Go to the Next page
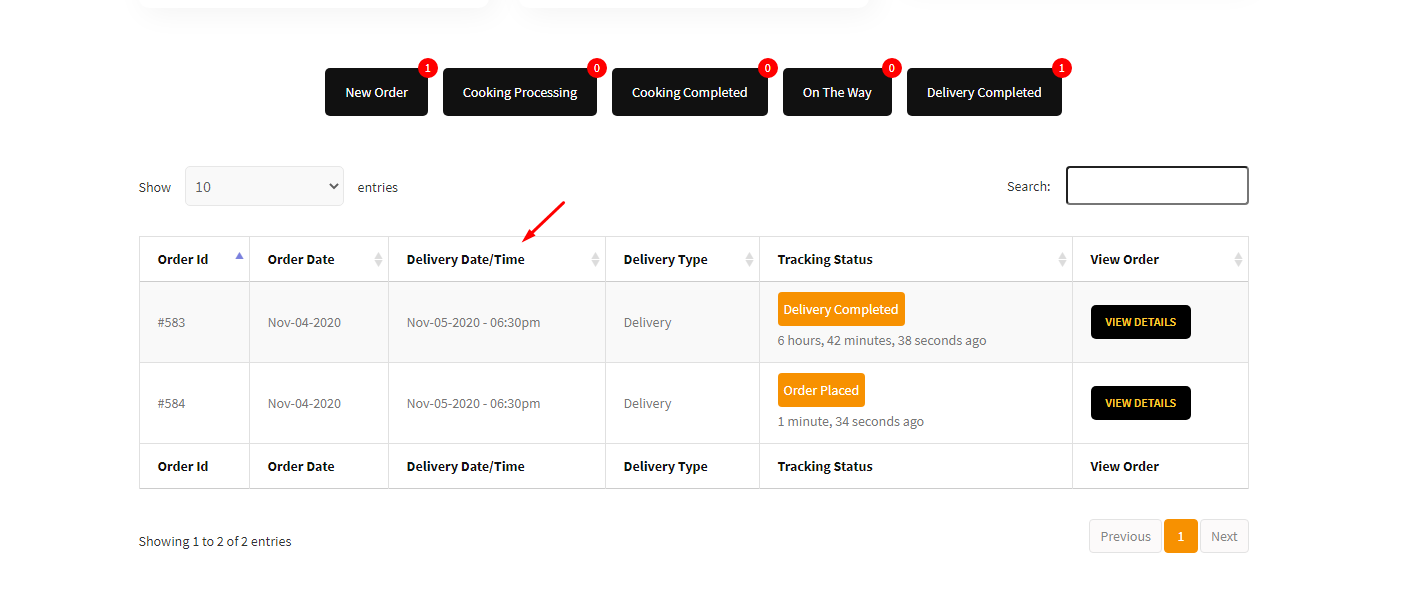The image size is (1403, 609). tap(1224, 536)
